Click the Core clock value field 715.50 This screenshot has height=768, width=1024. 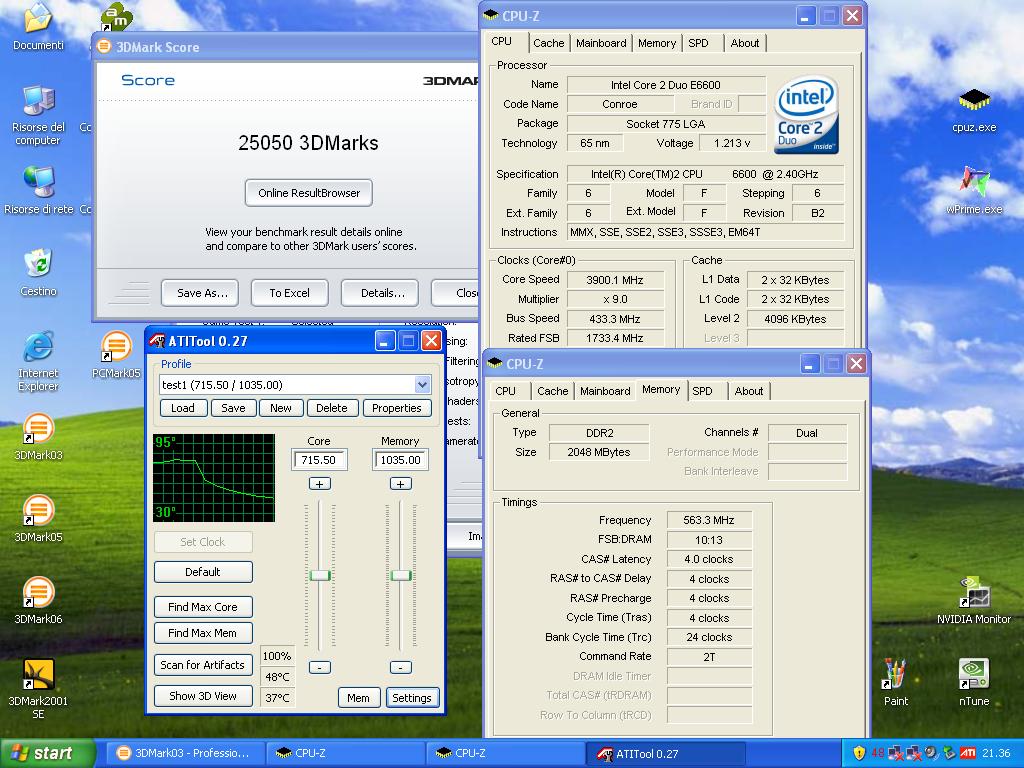click(x=319, y=460)
